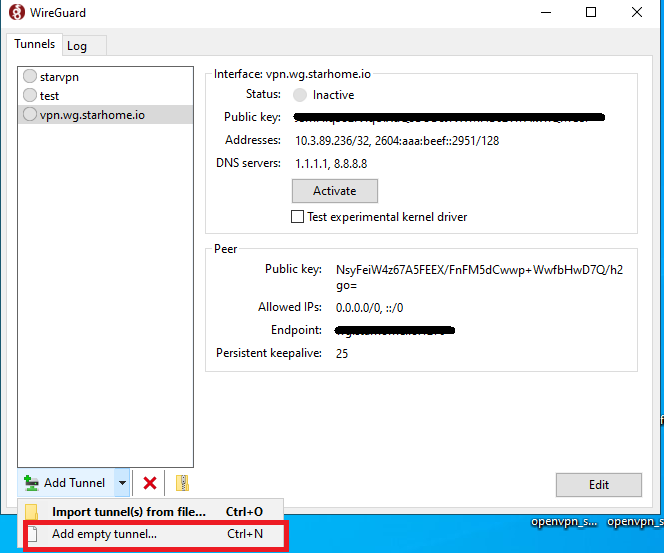Click the addresses value 10.3.89.236/32
The height and width of the screenshot is (553, 664).
[x=332, y=141]
